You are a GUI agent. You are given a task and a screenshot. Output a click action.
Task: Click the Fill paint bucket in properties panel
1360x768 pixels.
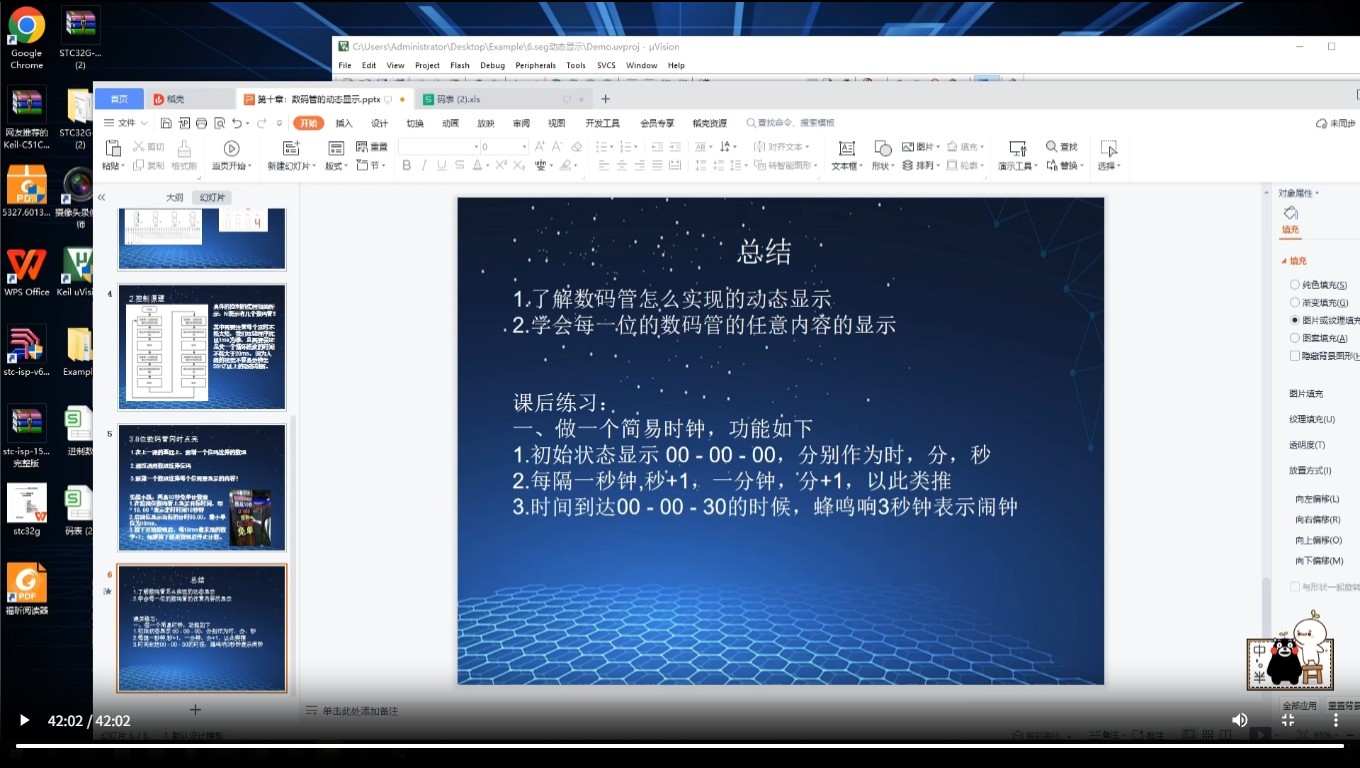tap(1290, 212)
